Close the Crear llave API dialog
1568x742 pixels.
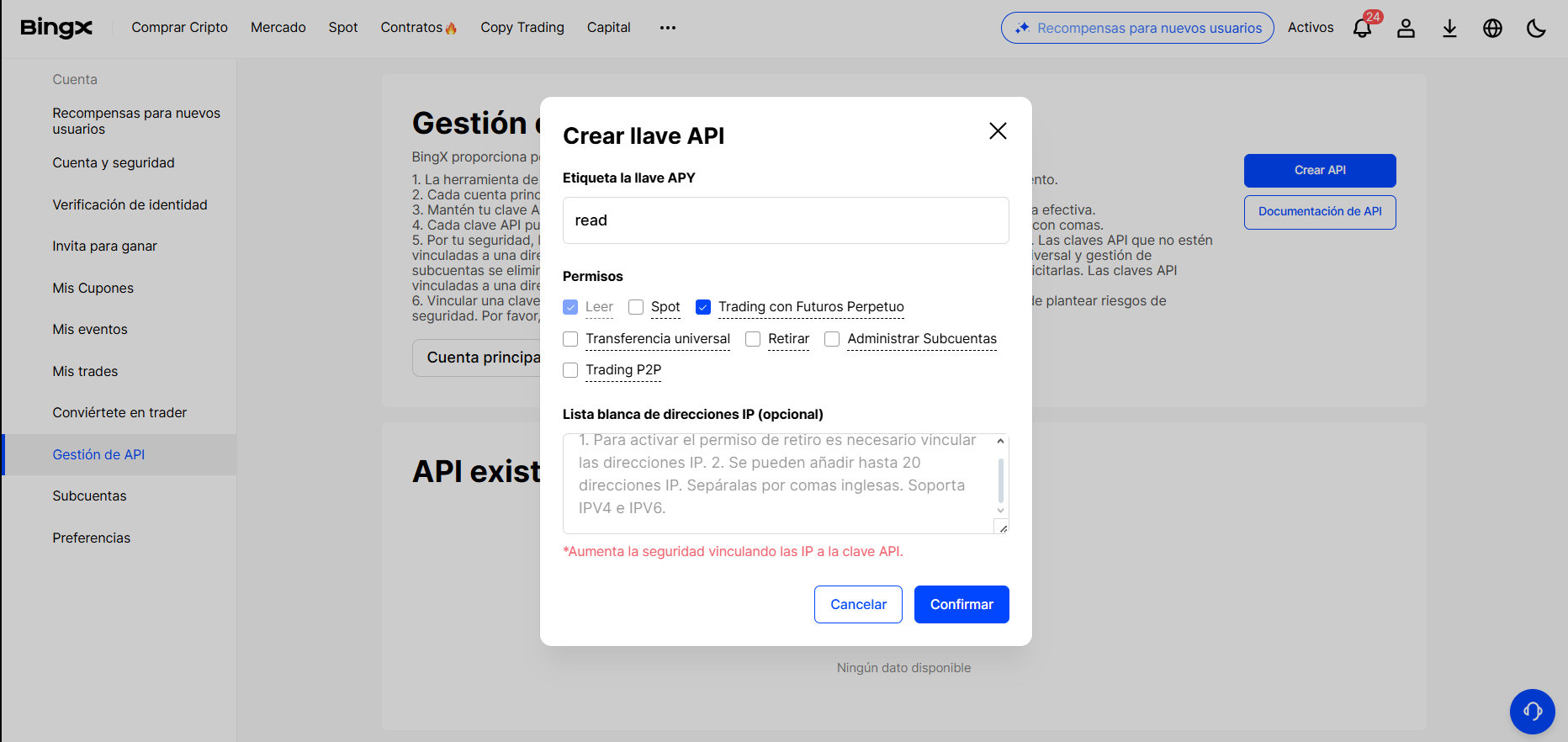998,131
